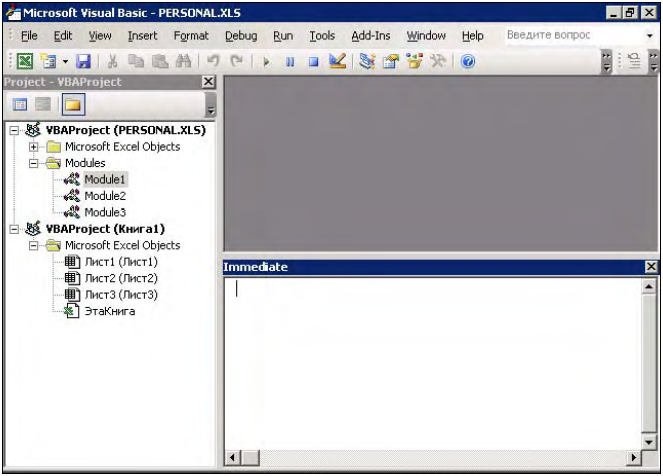Click the blue Help question mark icon
Screen dimensions: 663x476
click(x=468, y=62)
